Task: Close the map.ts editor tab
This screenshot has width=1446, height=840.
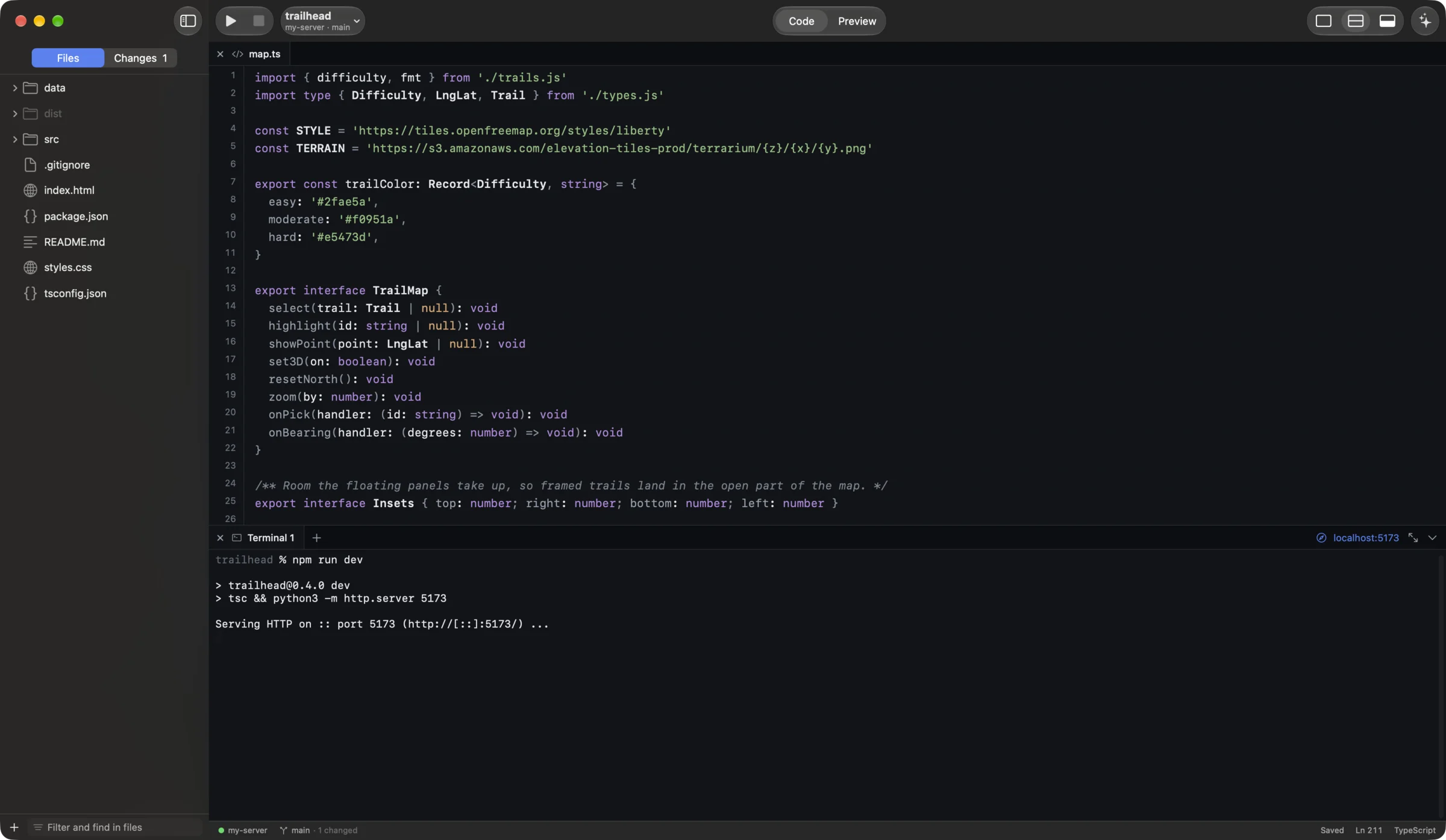Action: [x=220, y=54]
